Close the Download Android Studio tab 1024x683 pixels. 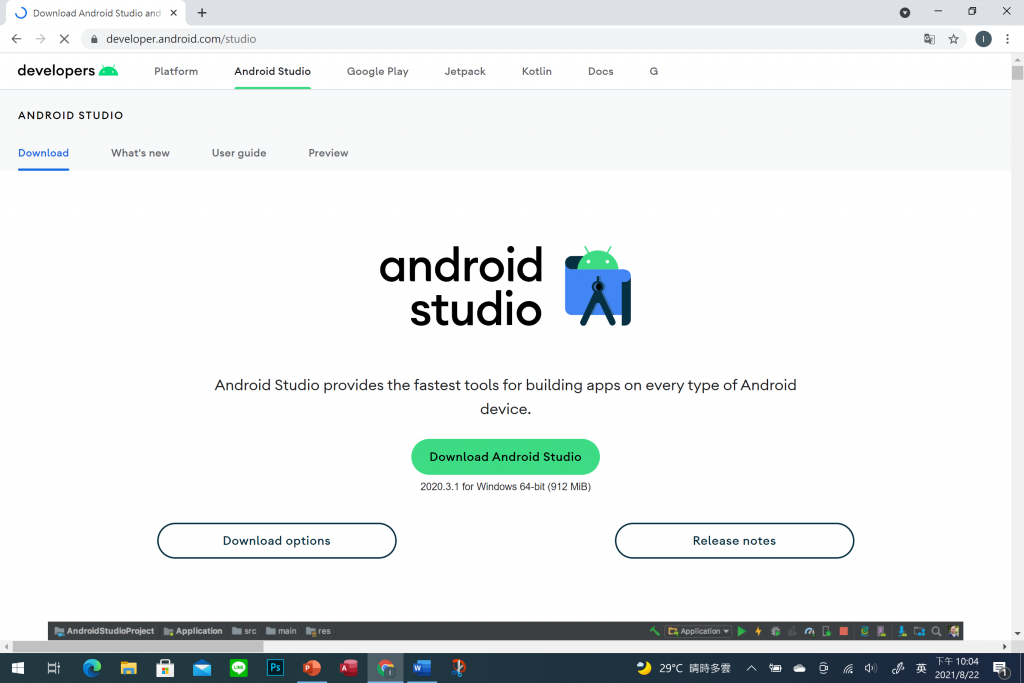(x=174, y=13)
